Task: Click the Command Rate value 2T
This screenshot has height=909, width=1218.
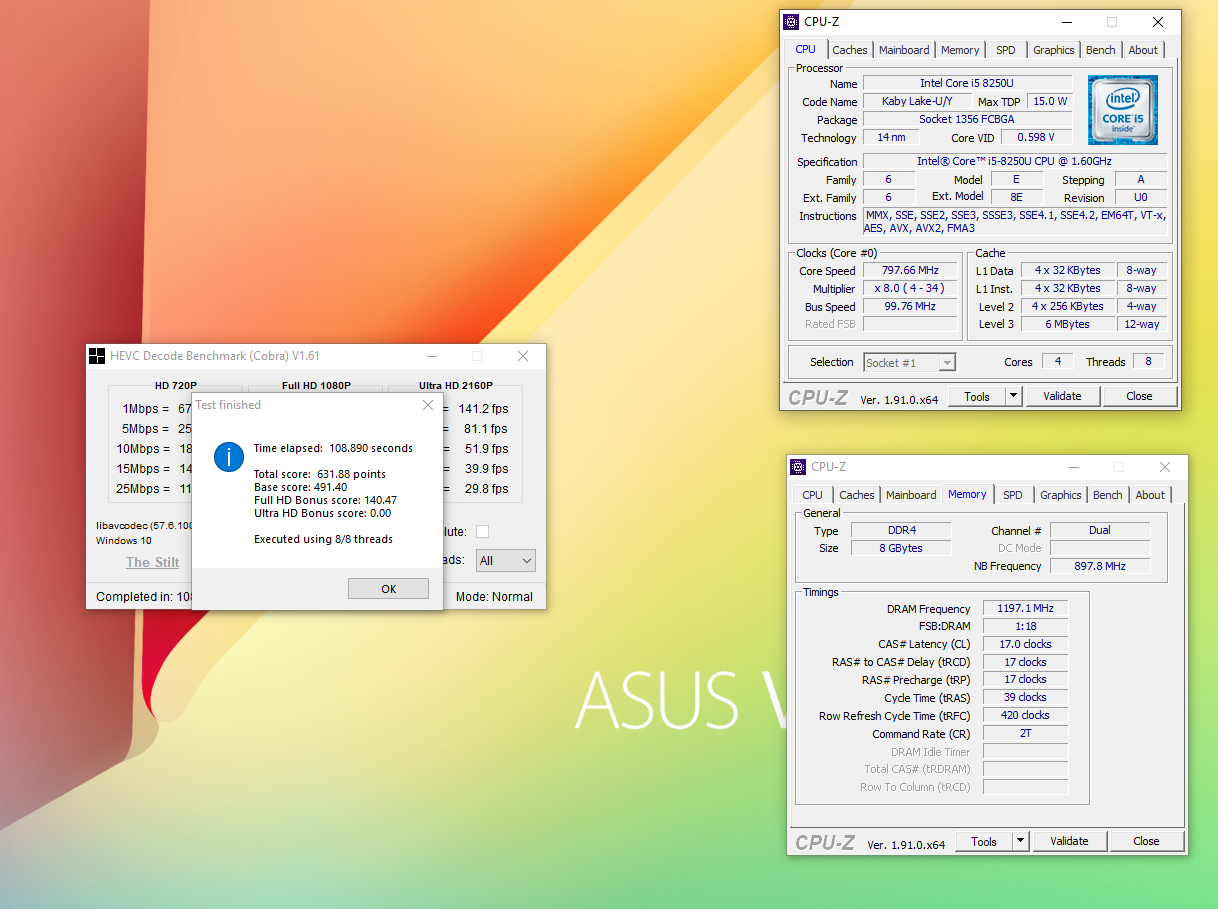Action: click(1025, 733)
